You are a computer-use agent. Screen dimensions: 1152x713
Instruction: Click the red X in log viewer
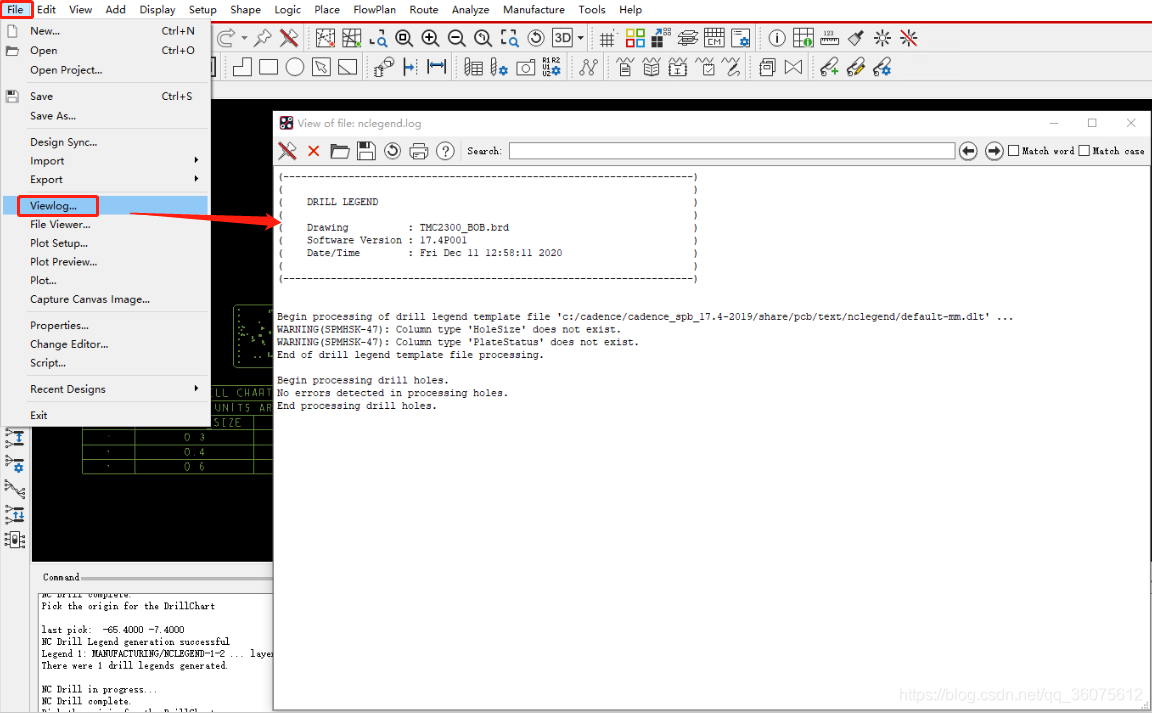click(314, 151)
